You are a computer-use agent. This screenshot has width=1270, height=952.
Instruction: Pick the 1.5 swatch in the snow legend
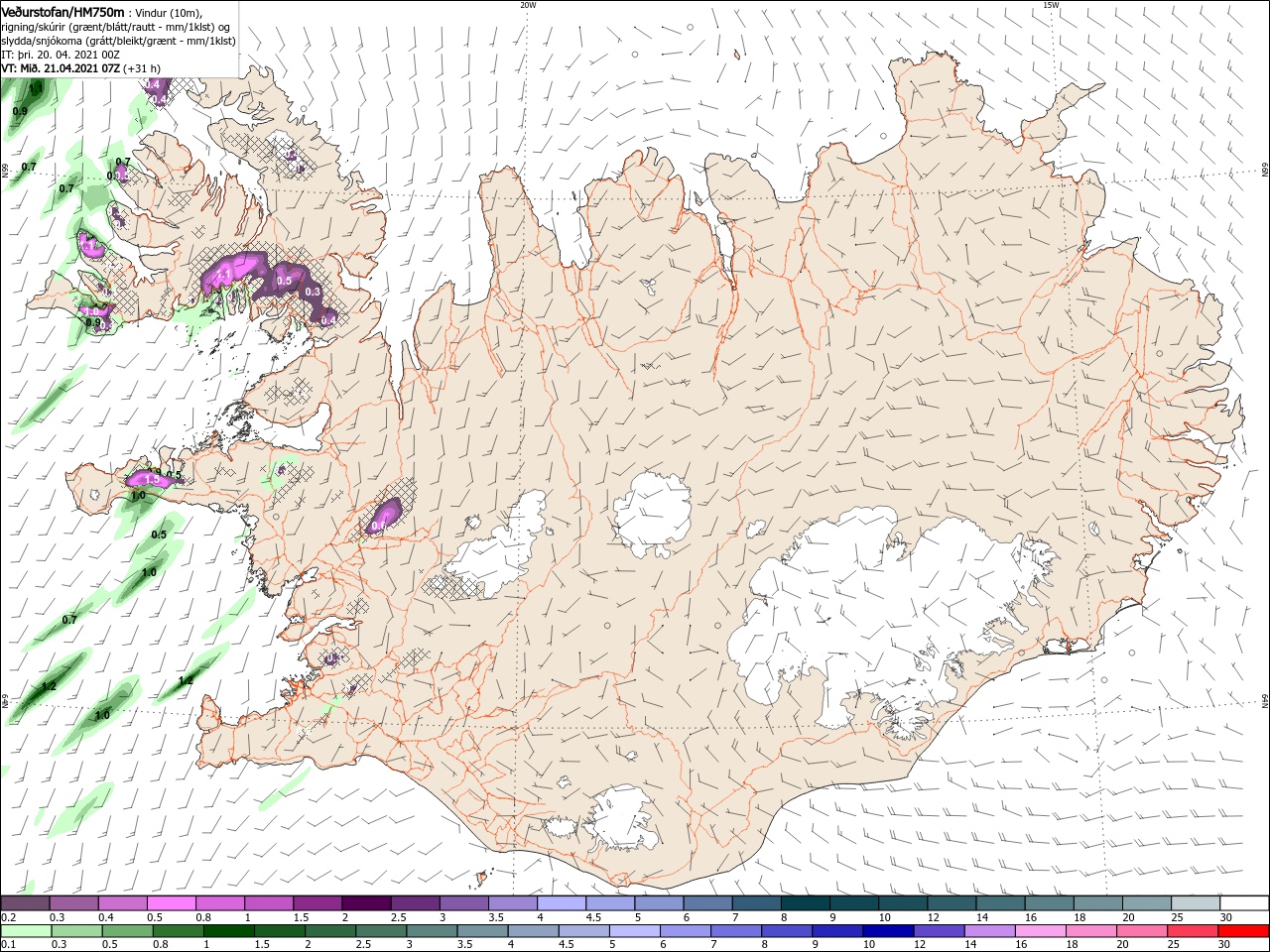pyautogui.click(x=317, y=903)
